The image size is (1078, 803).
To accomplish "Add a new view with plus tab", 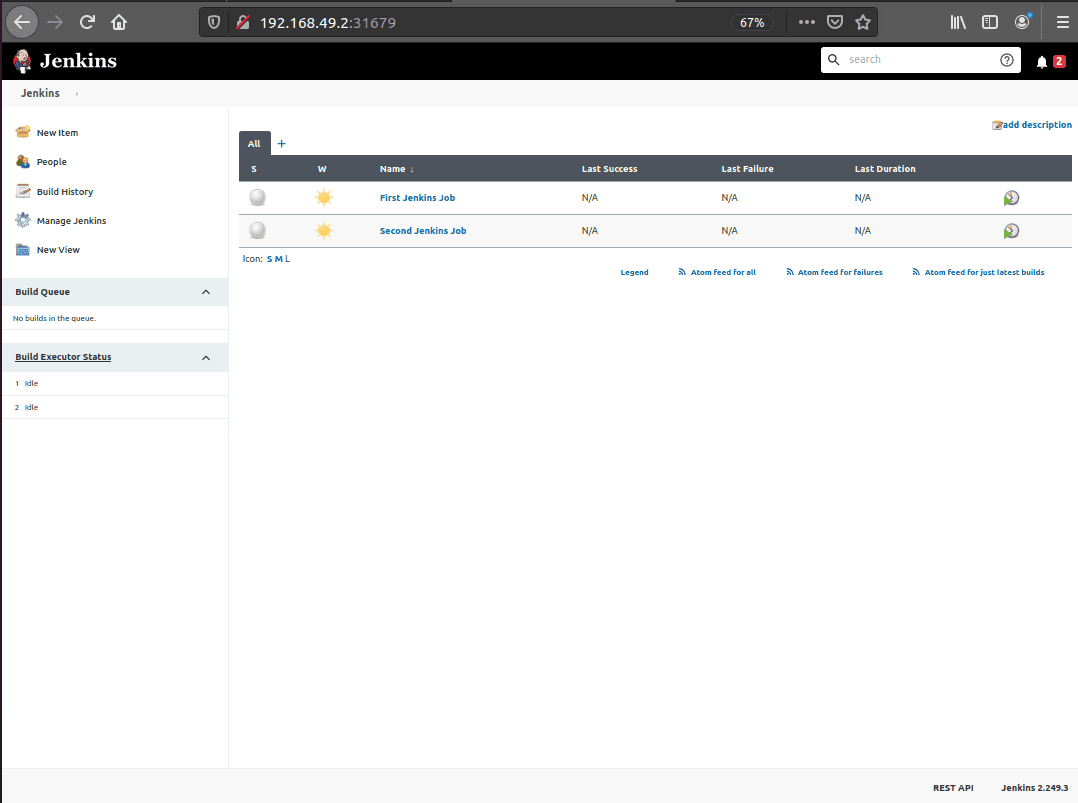I will (x=281, y=144).
